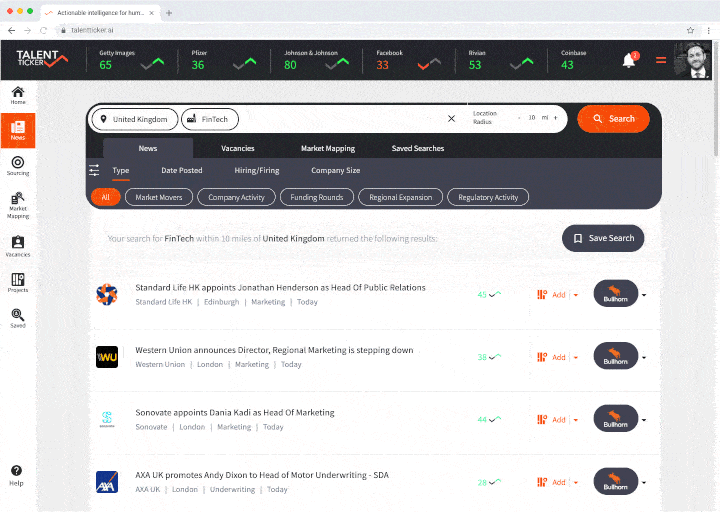Open the Standard Life HK headline
Viewport: 720px width, 512px height.
[280, 287]
